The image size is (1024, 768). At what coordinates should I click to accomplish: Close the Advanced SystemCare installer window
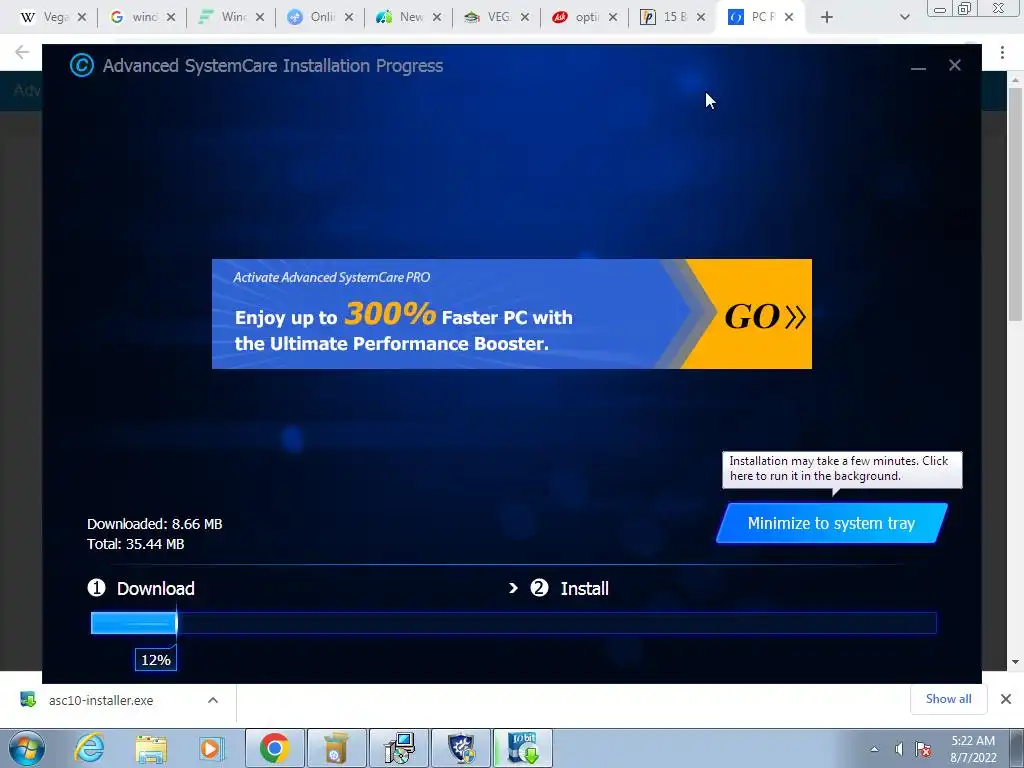(x=955, y=65)
